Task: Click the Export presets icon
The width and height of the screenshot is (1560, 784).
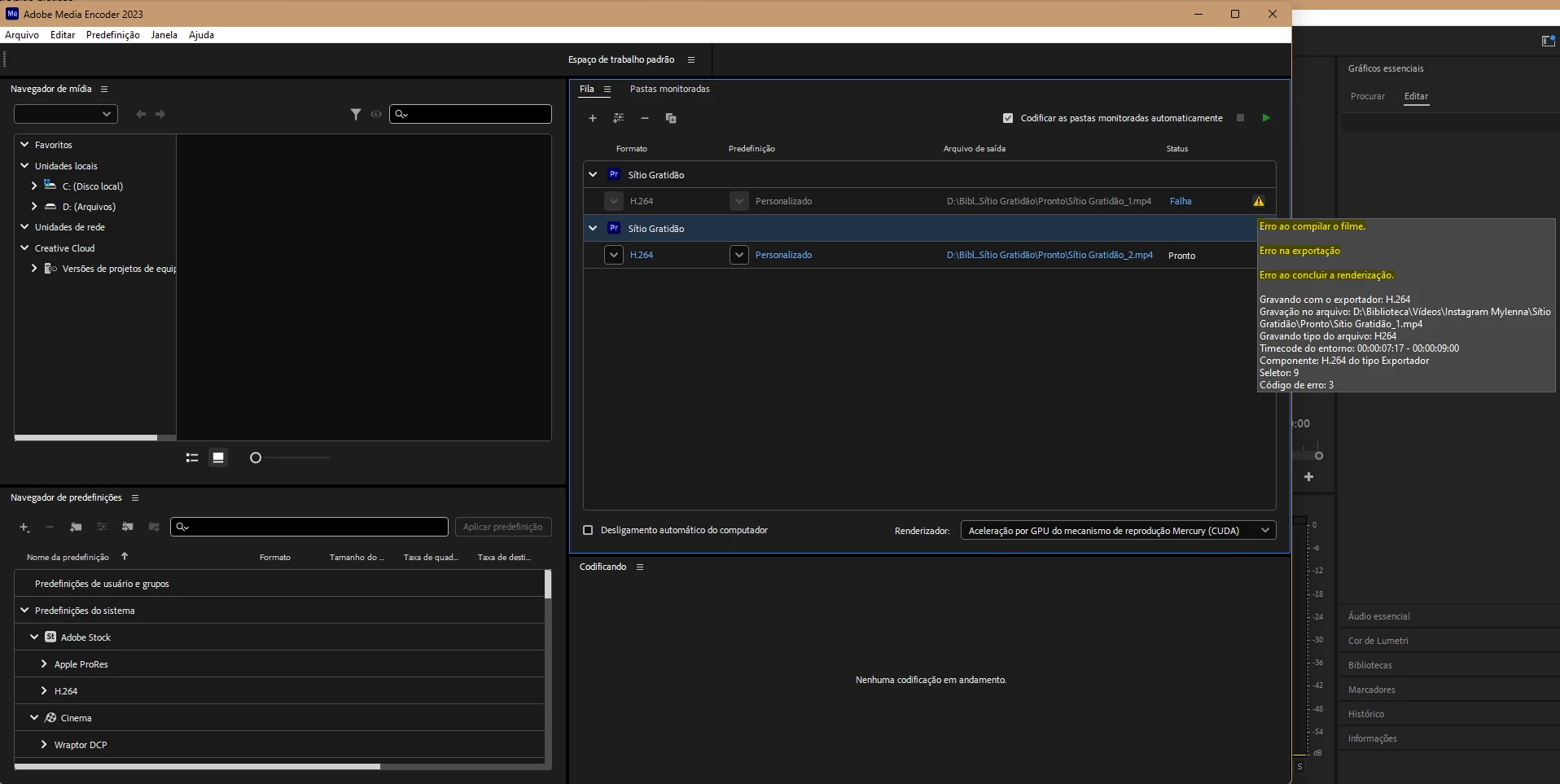Action: click(154, 528)
